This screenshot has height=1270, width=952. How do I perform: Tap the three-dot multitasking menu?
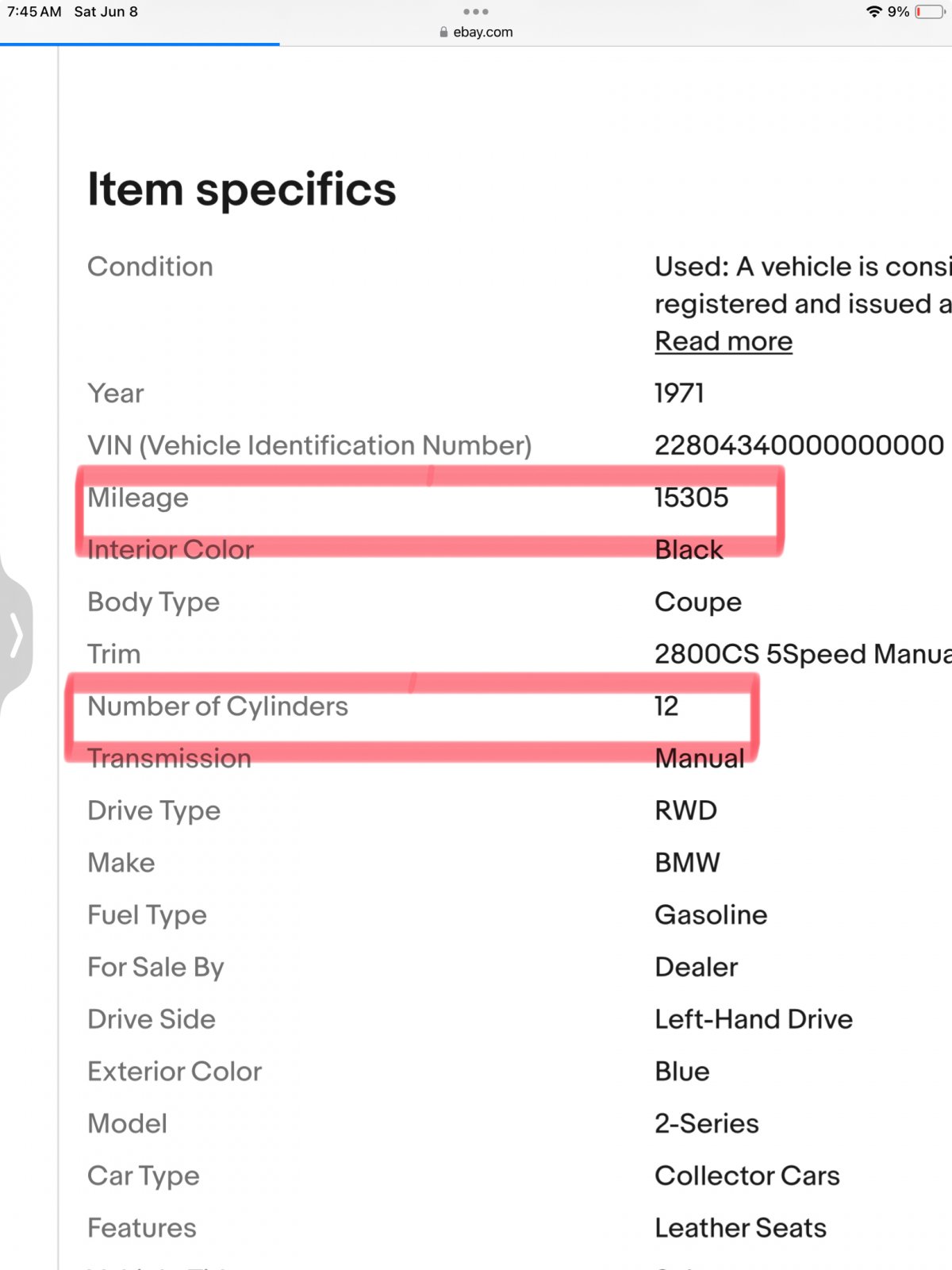click(x=475, y=12)
